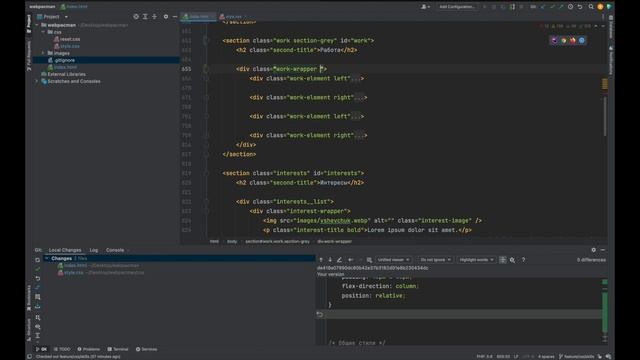Switch to index.html editor tab
This screenshot has height=360, width=640.
[x=198, y=17]
